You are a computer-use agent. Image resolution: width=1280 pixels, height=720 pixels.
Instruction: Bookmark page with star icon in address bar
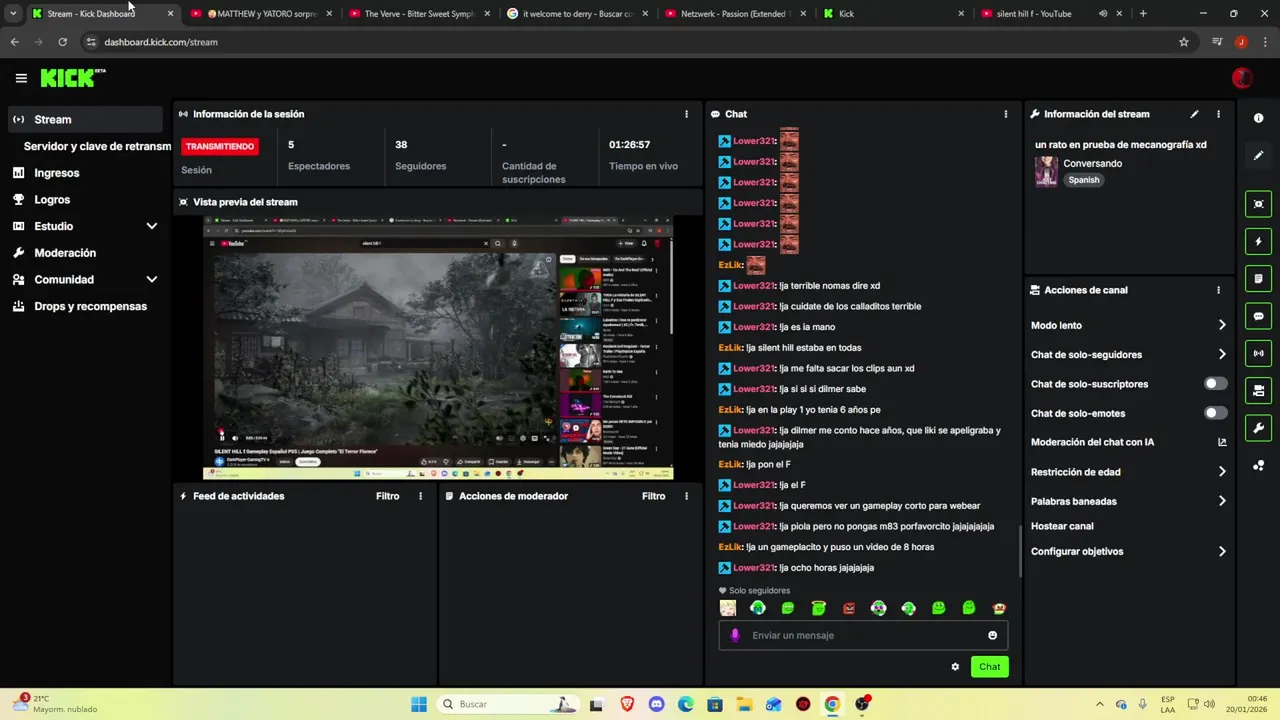tap(1184, 42)
